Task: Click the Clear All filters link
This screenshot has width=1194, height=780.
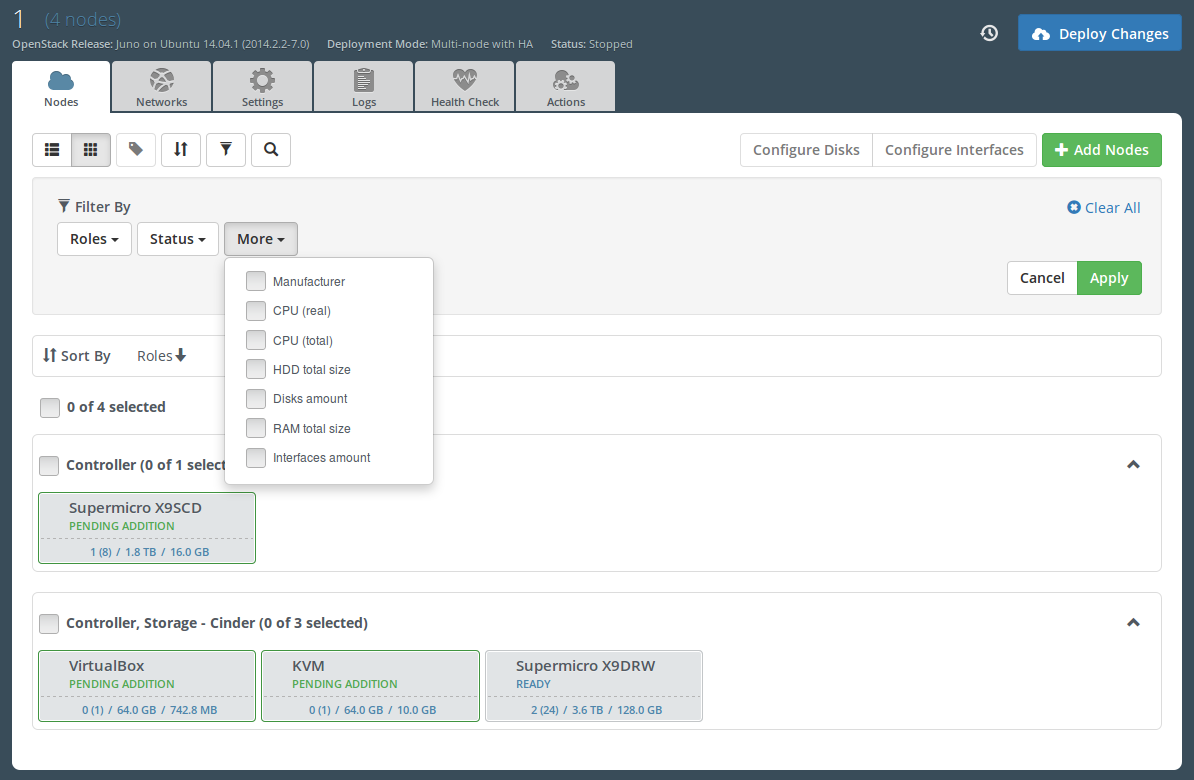Action: pos(1104,208)
